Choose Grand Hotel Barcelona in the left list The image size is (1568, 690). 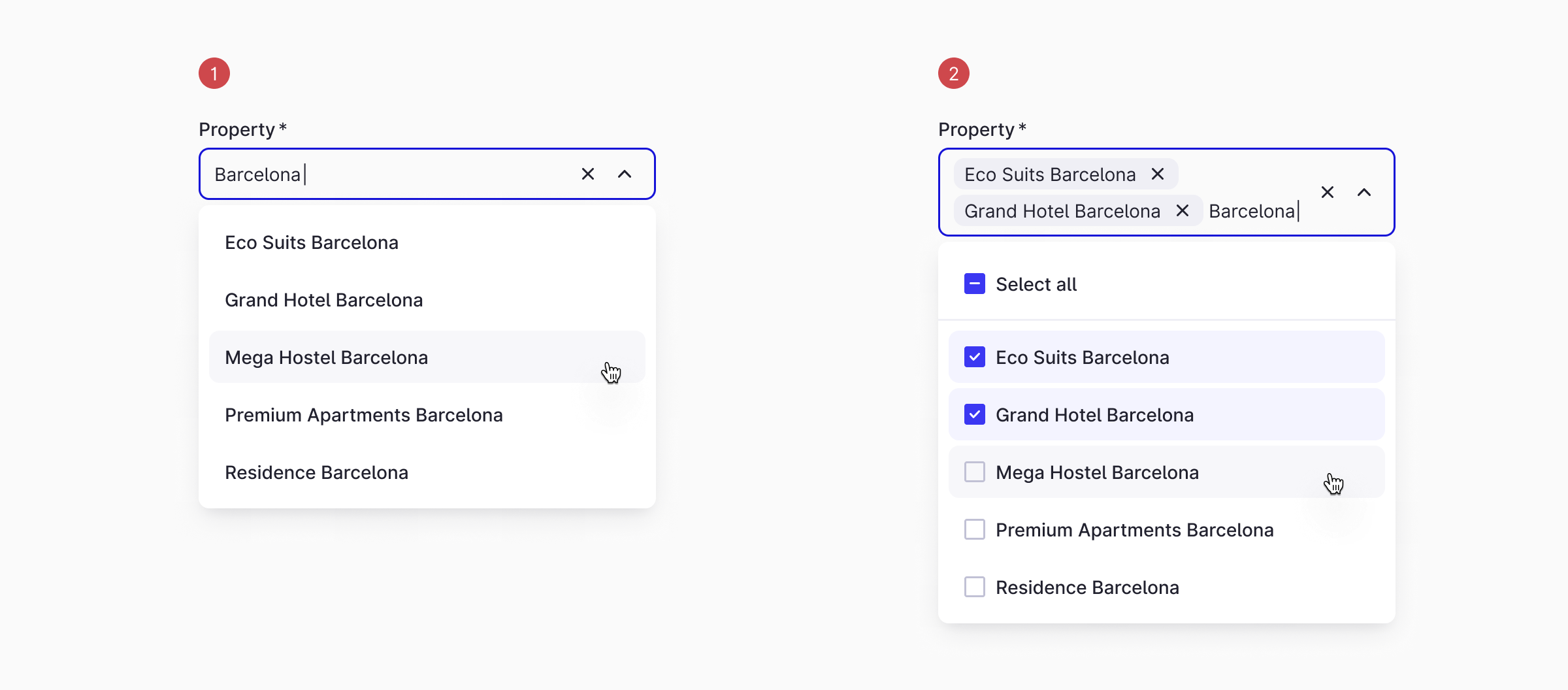click(324, 300)
